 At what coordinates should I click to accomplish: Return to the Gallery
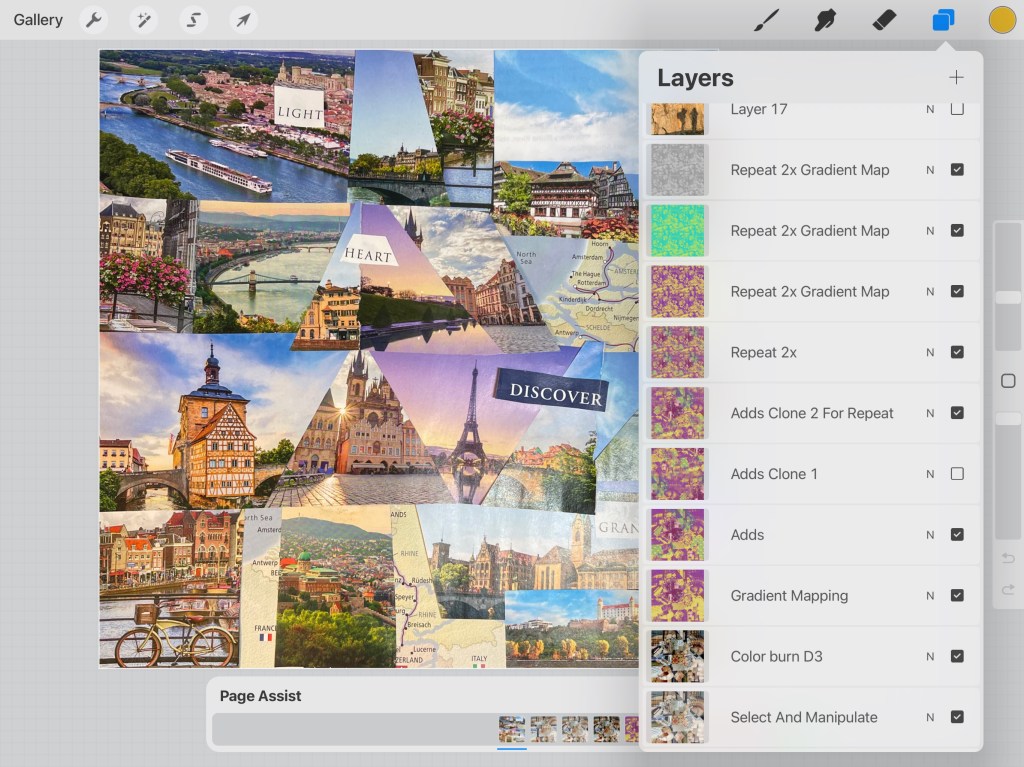pos(38,20)
